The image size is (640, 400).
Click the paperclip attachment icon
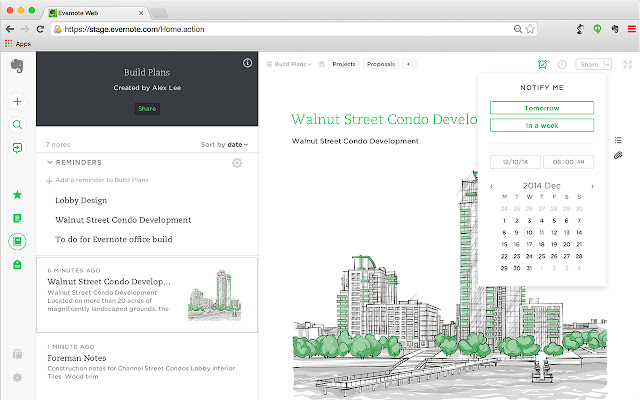coord(618,155)
